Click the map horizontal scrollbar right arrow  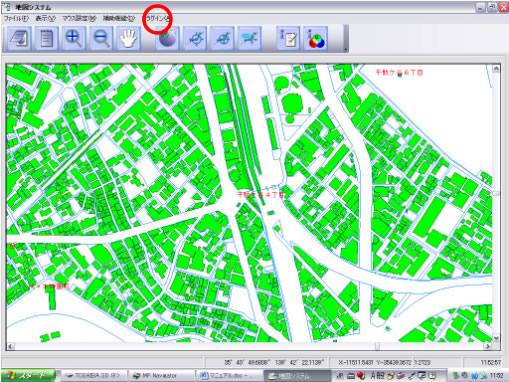coord(488,346)
